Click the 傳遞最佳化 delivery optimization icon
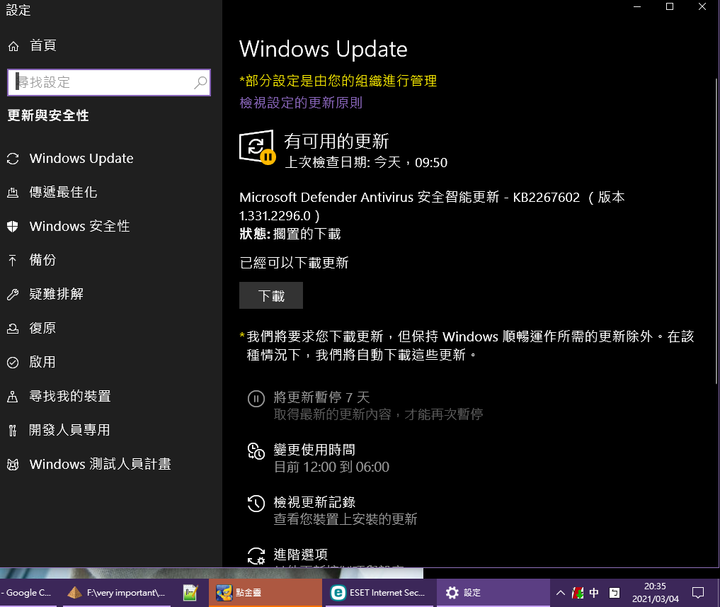Viewport: 720px width, 607px height. click(x=13, y=193)
